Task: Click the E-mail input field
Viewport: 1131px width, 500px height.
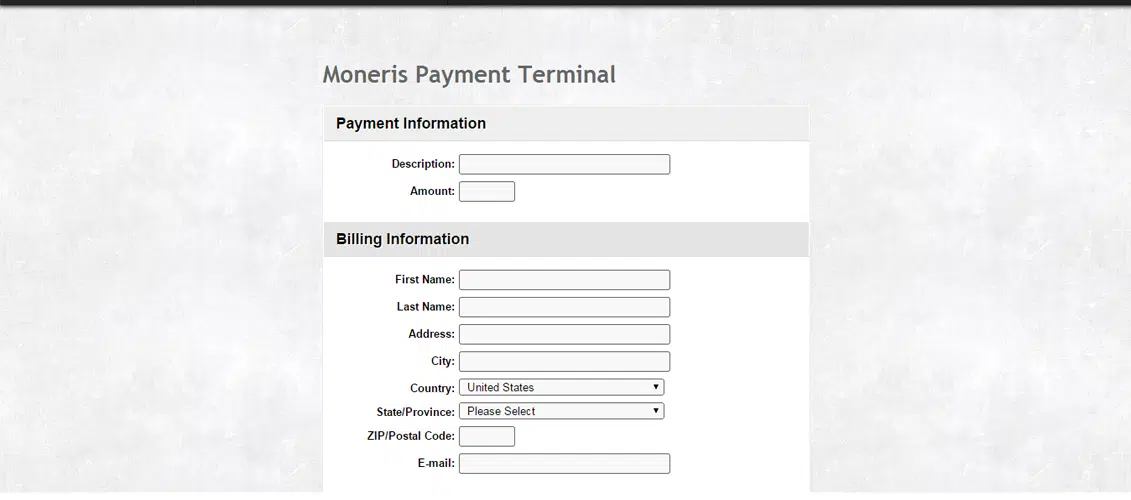Action: (x=564, y=463)
